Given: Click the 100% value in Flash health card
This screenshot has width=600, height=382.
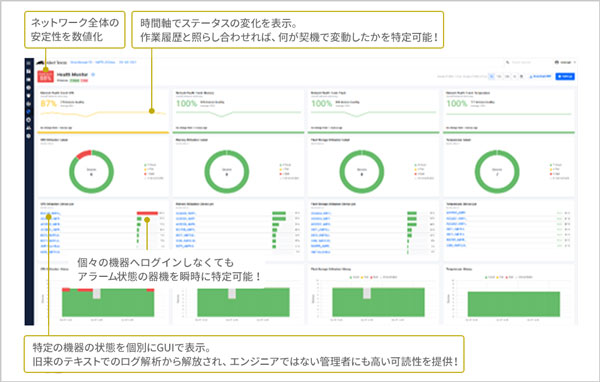Looking at the screenshot, I should pos(322,103).
